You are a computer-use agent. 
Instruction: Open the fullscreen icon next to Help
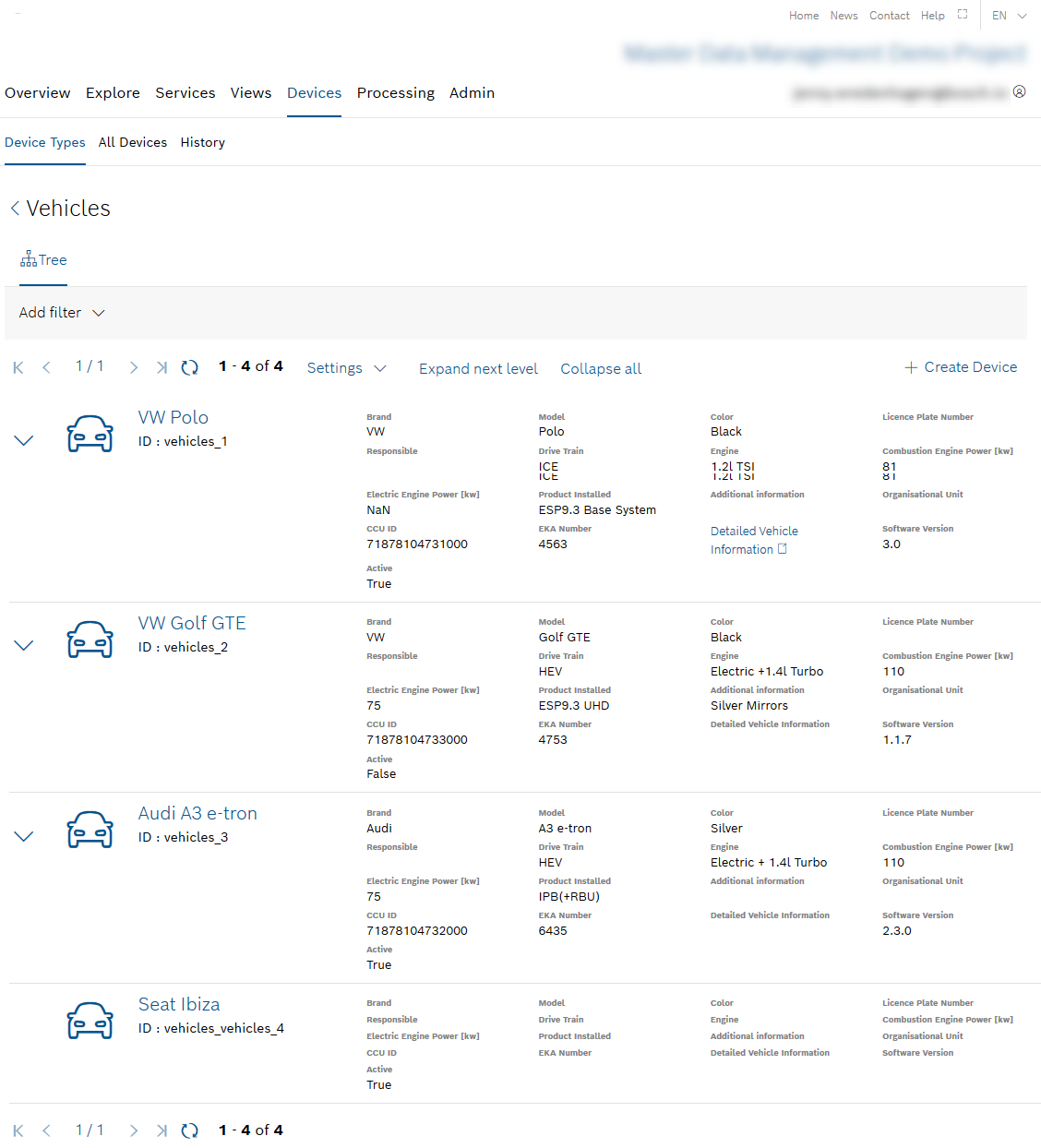(963, 15)
